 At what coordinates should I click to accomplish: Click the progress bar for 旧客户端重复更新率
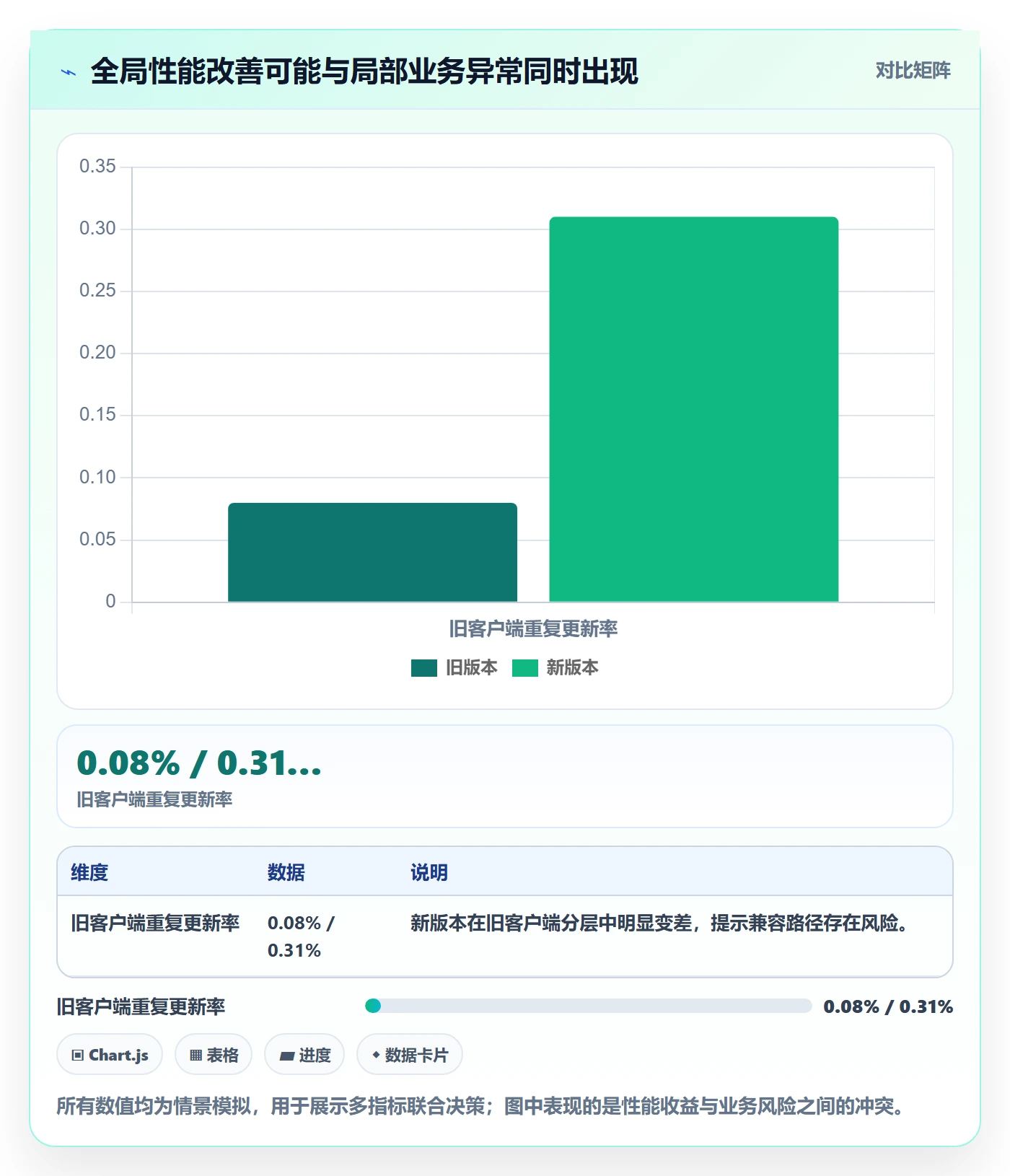pyautogui.click(x=589, y=1006)
